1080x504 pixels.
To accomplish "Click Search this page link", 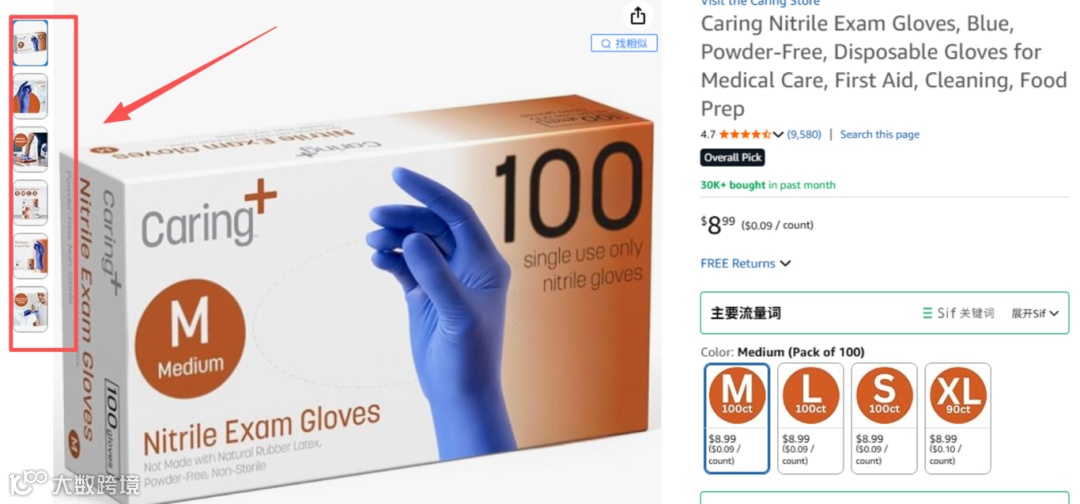I will 880,134.
